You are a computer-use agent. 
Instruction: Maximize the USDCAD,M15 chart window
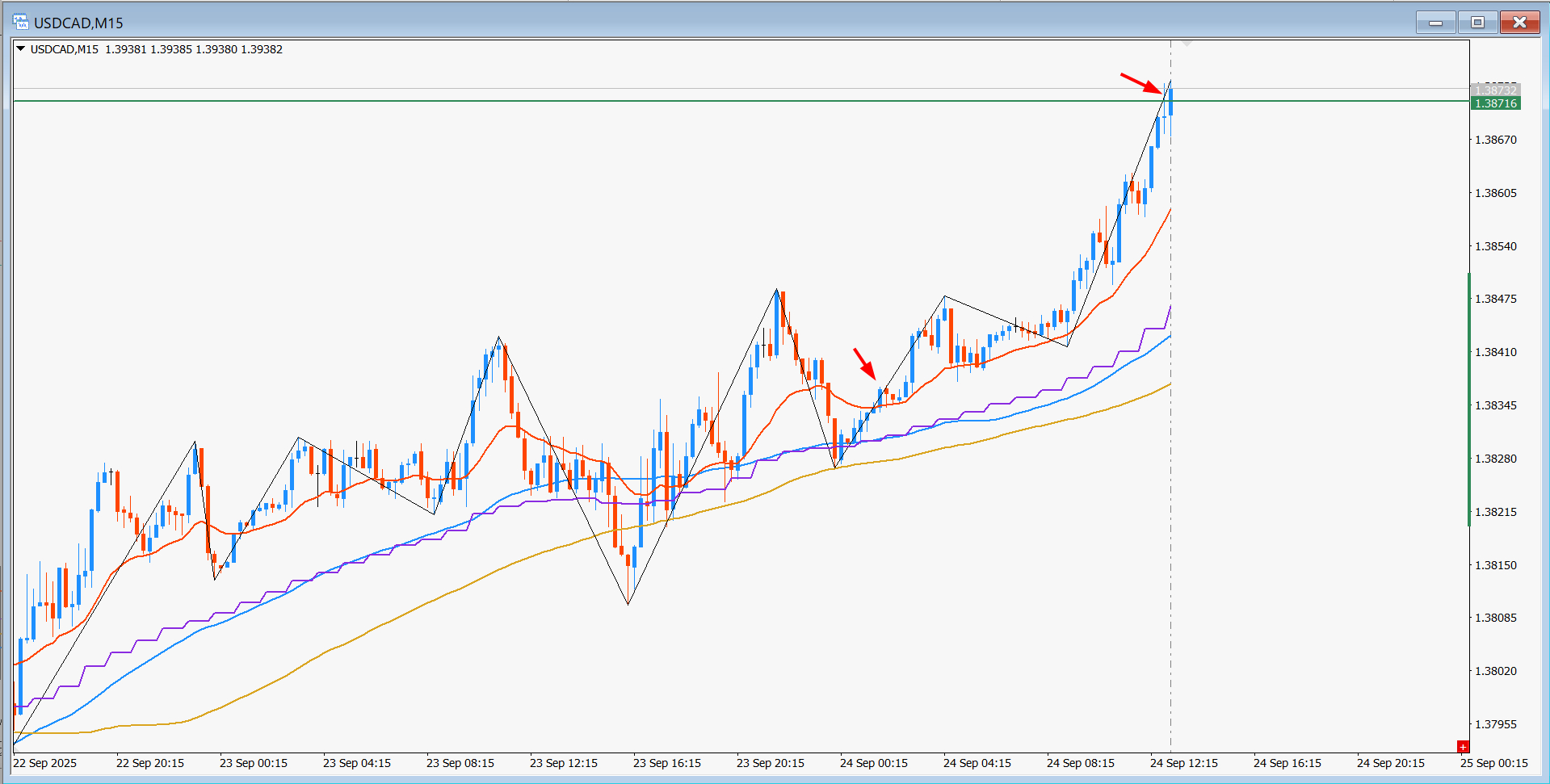(x=1477, y=23)
